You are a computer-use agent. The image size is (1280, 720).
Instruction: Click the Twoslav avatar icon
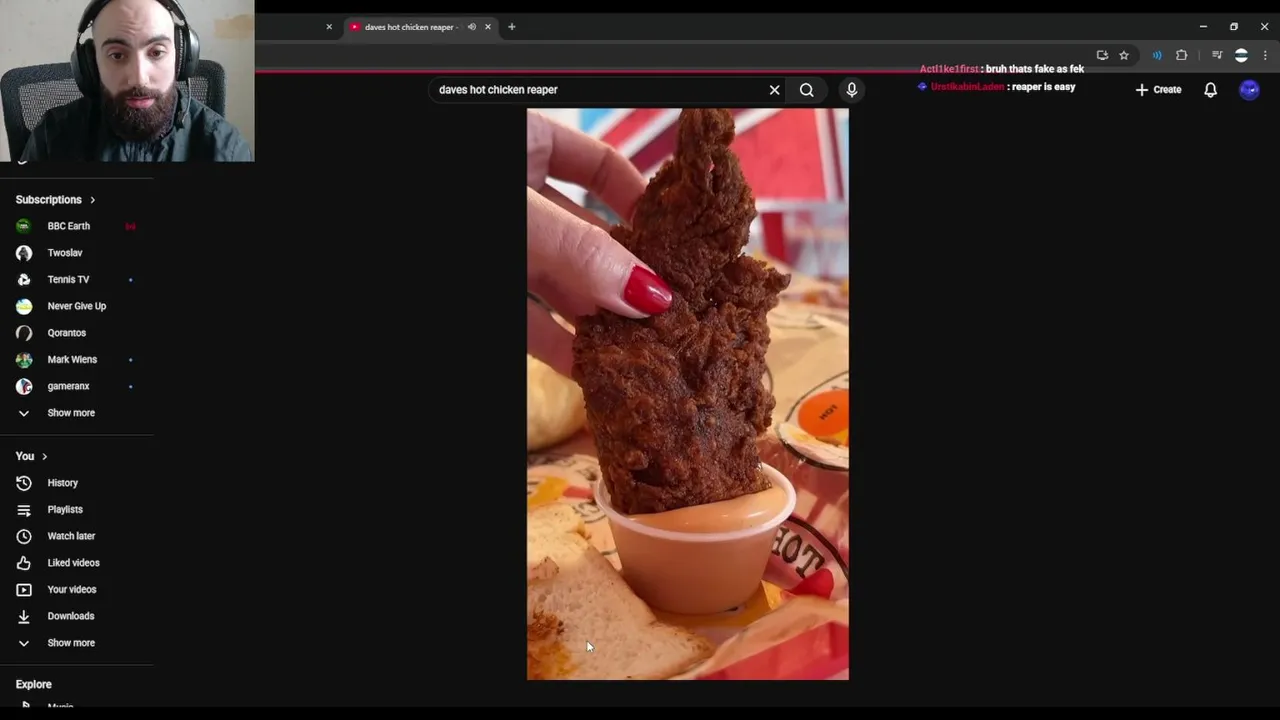click(24, 253)
